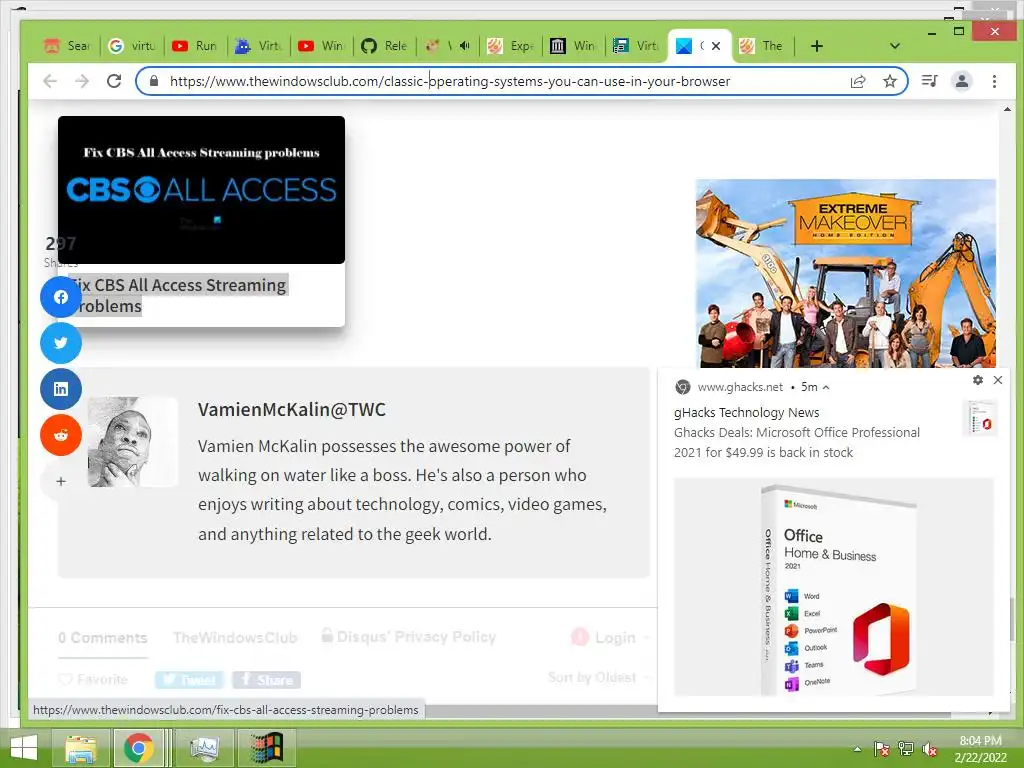Open notification settings gear
Screen dimensions: 1024x768
tap(978, 380)
